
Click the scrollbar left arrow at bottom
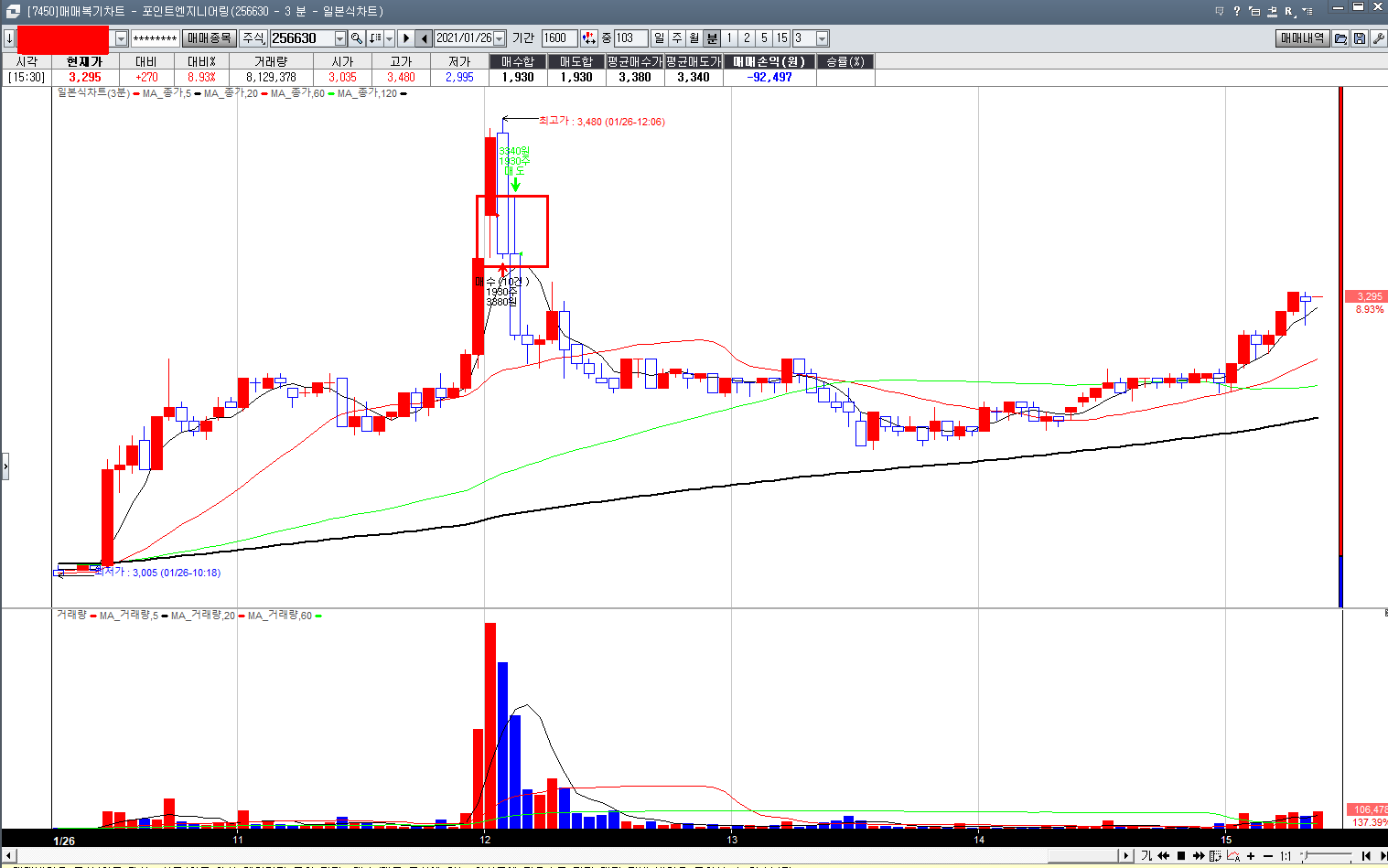pos(9,856)
